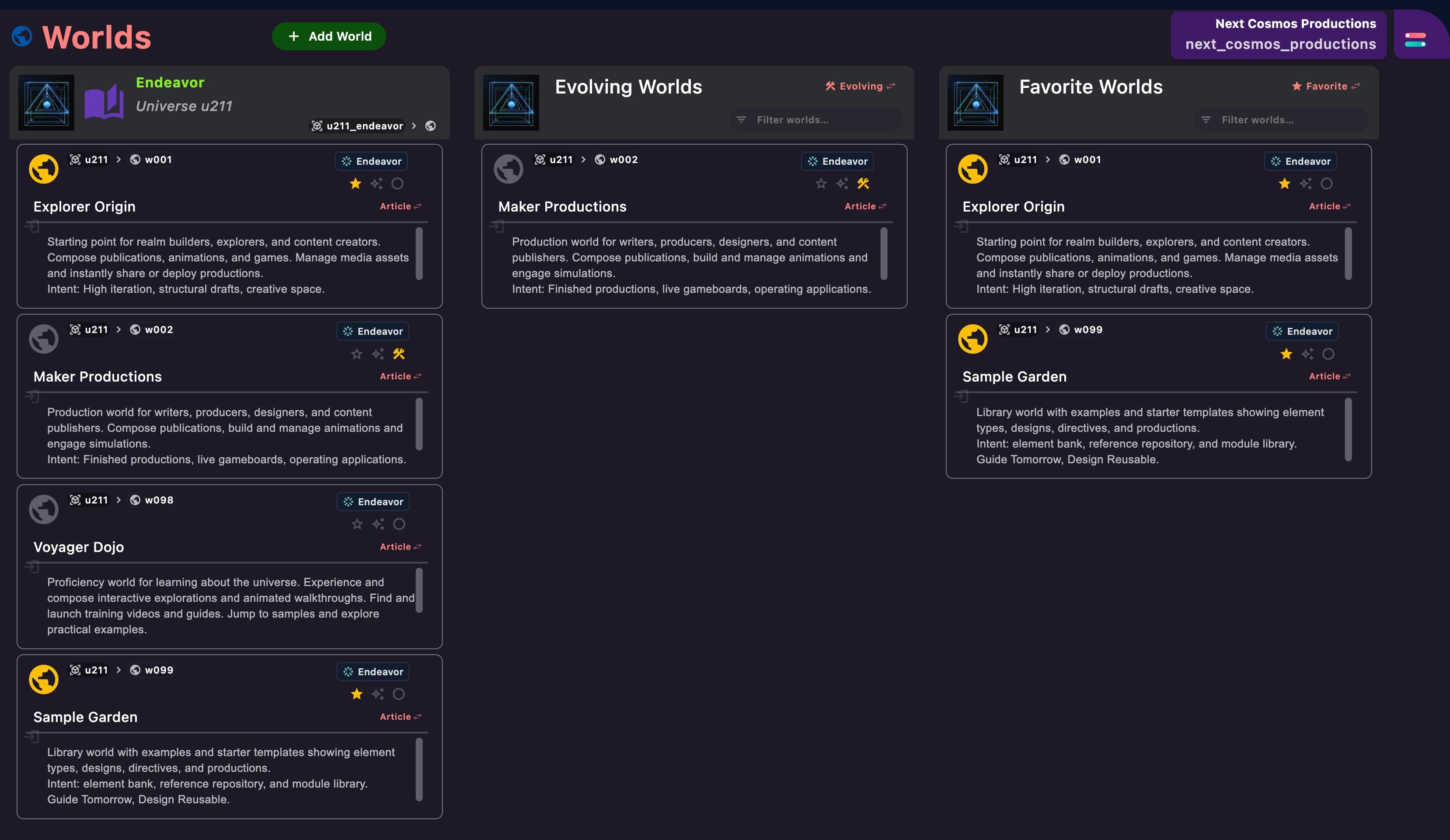Click the blue globe icon beside Worlds title
This screenshot has width=1450, height=840.
tap(22, 37)
